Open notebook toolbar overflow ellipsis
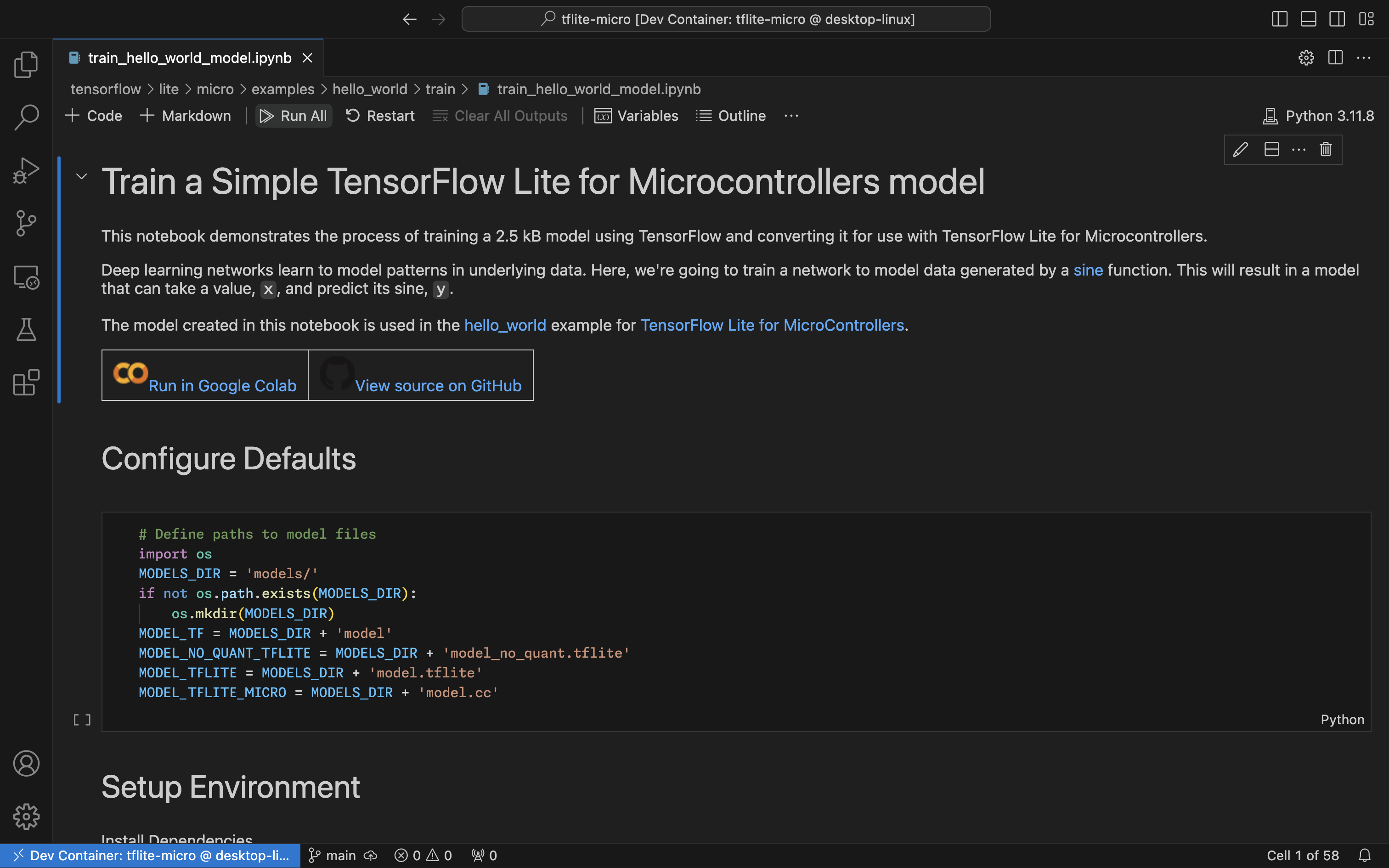 pyautogui.click(x=791, y=116)
